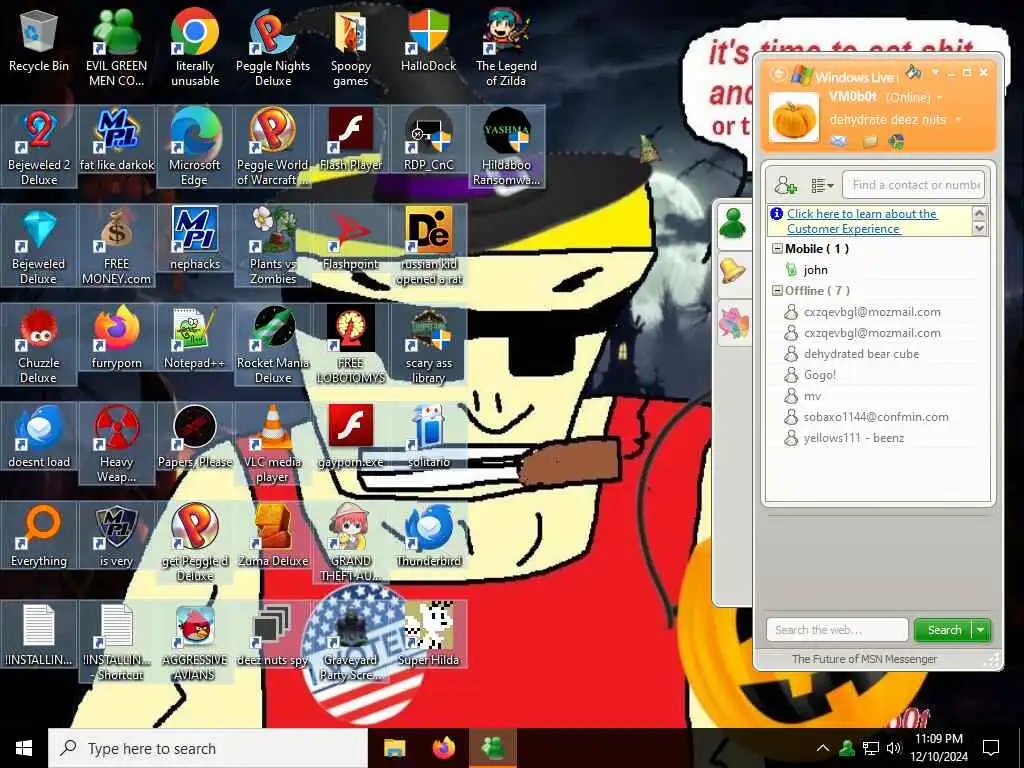Open the color scheme paintbrush icon
Viewport: 1024px width, 768px height.
[913, 71]
